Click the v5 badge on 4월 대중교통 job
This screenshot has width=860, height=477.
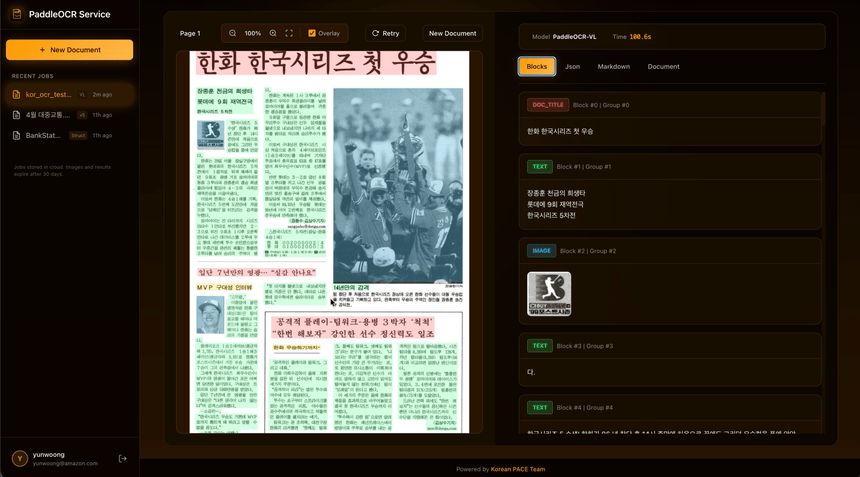point(82,115)
